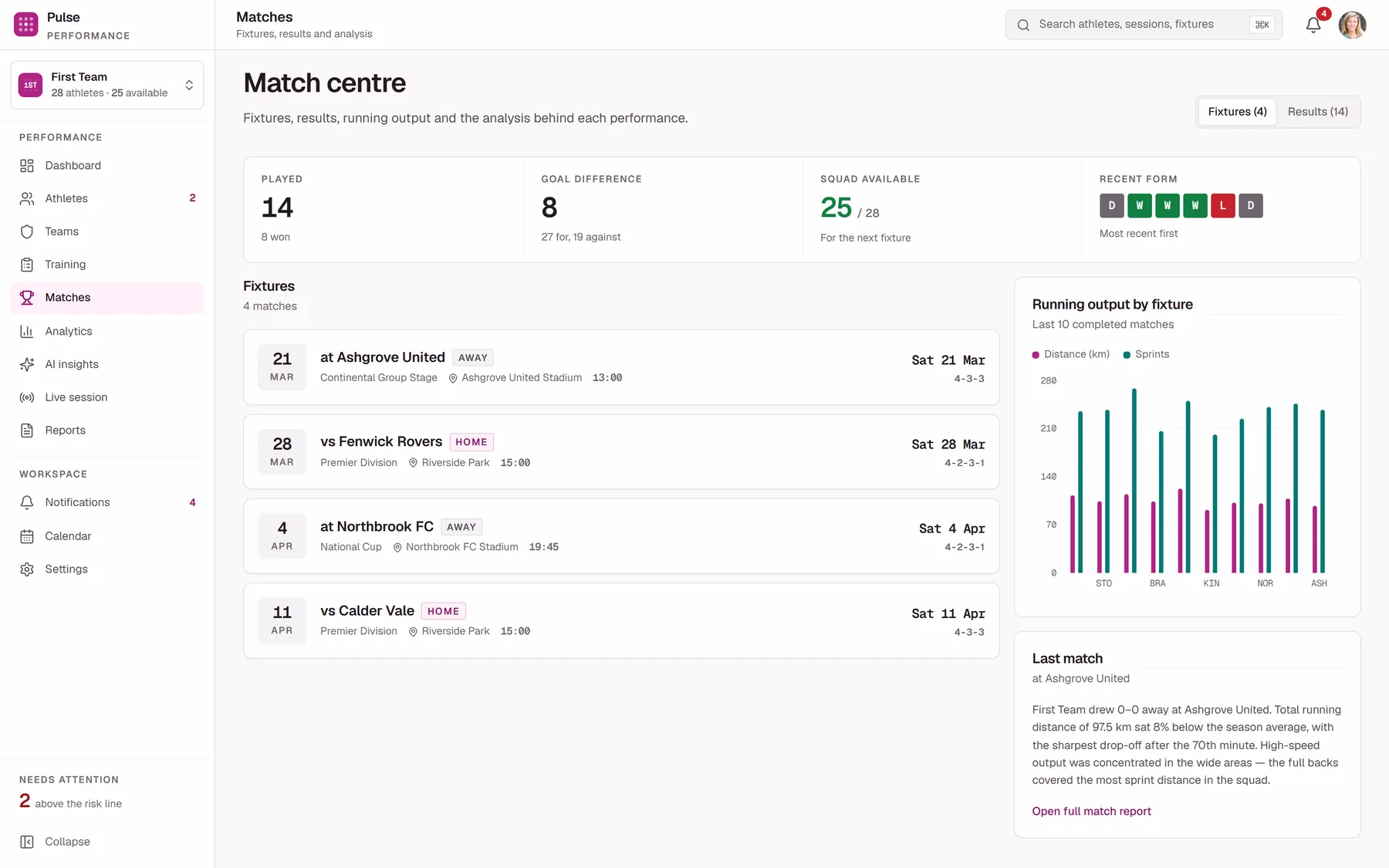Switch to Fixtures (4) view
The image size is (1389, 868).
point(1237,112)
